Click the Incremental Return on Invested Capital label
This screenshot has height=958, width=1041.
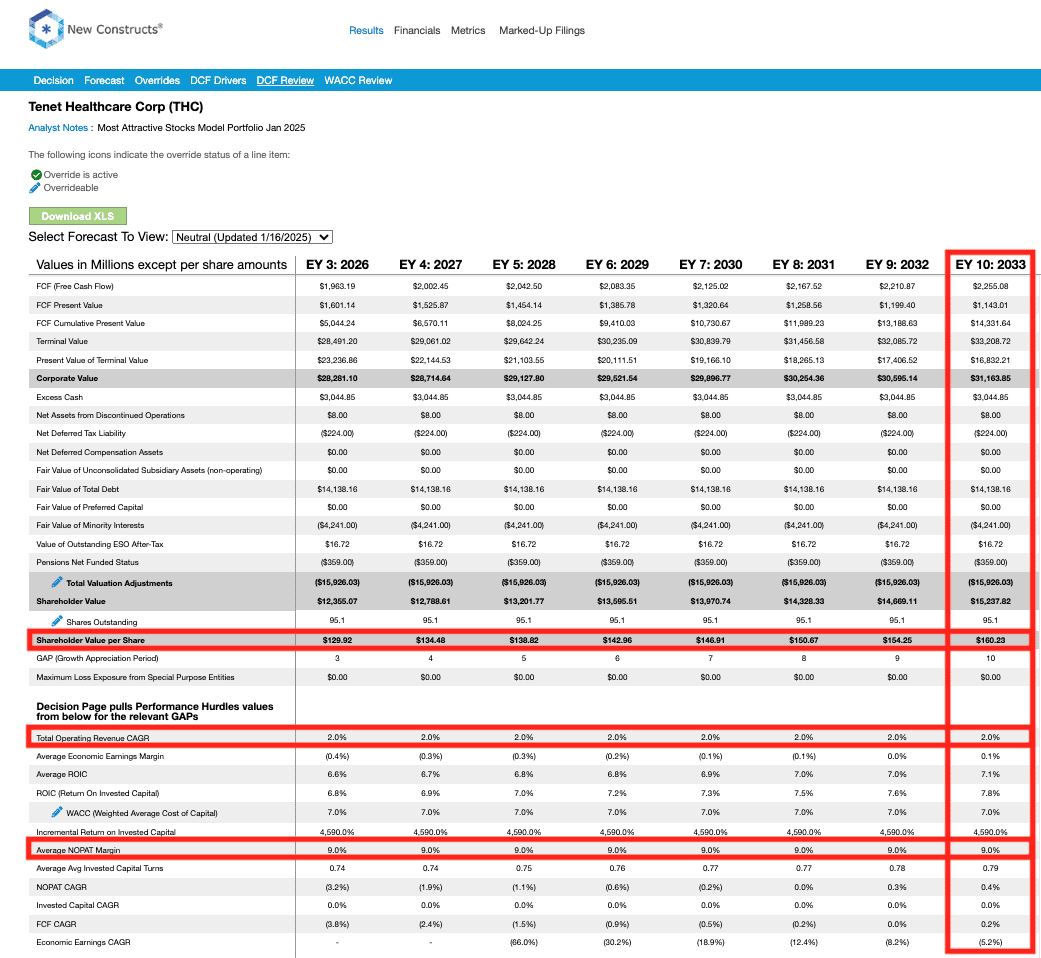click(106, 832)
